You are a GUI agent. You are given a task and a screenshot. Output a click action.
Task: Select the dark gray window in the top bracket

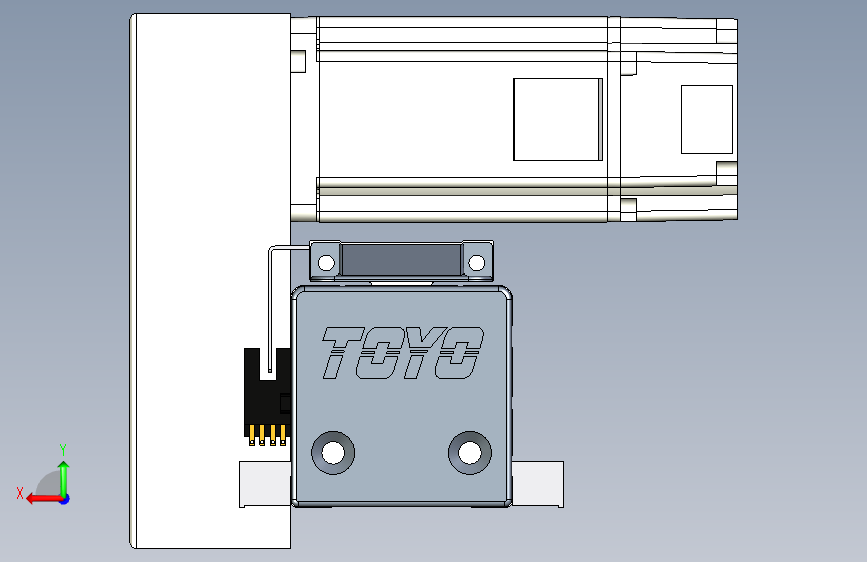click(x=402, y=260)
